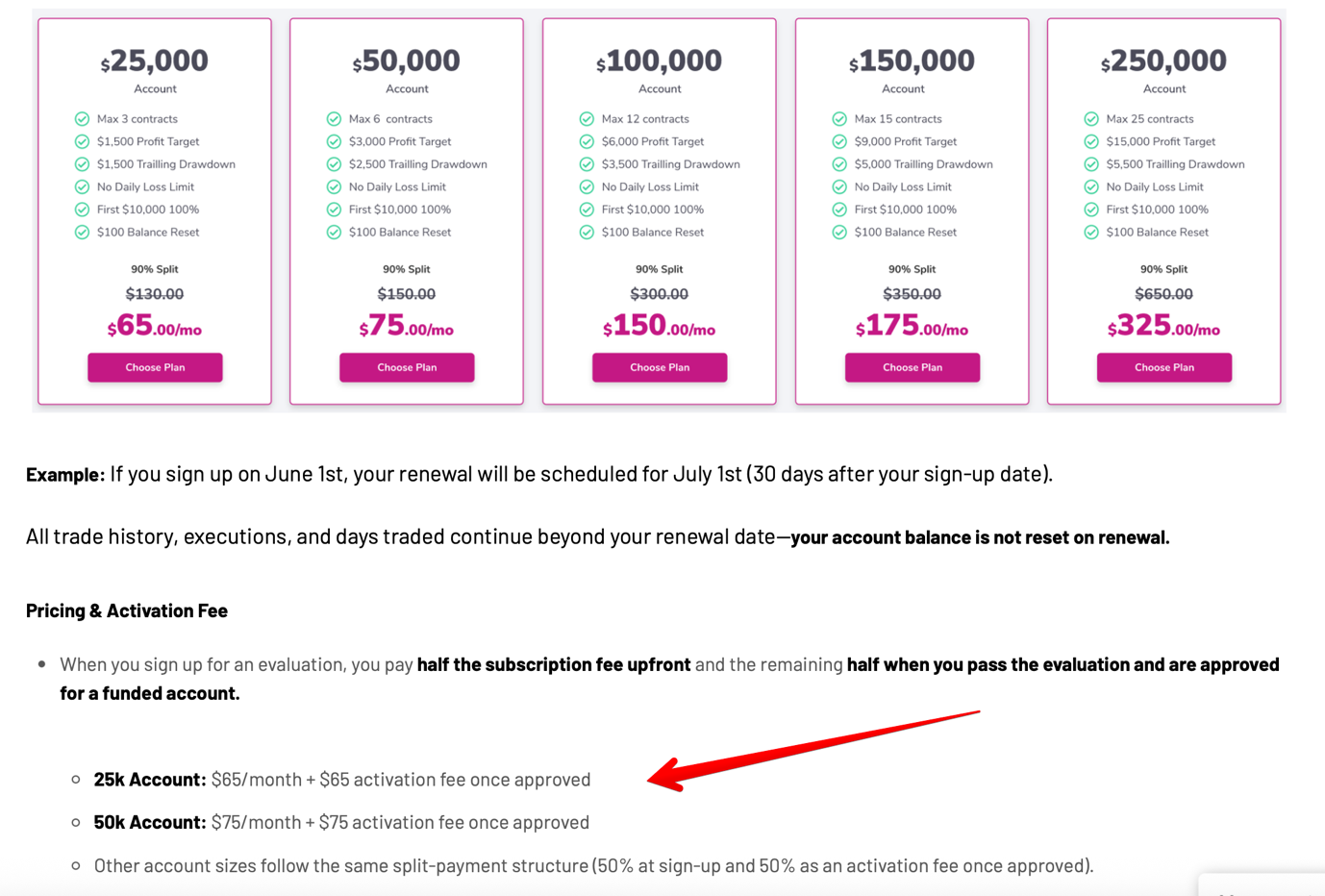Pick Choose Plan on the $250,000 account
Image resolution: width=1325 pixels, height=896 pixels.
1164,367
